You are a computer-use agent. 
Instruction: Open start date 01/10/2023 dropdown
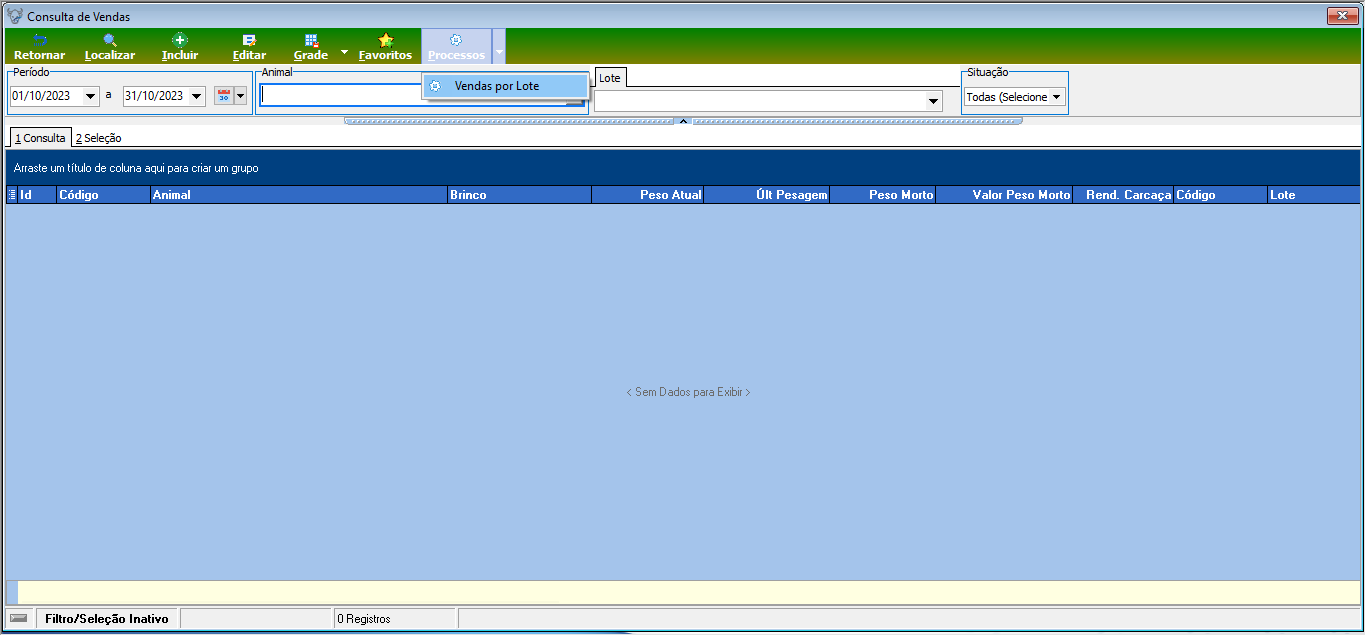tap(92, 97)
